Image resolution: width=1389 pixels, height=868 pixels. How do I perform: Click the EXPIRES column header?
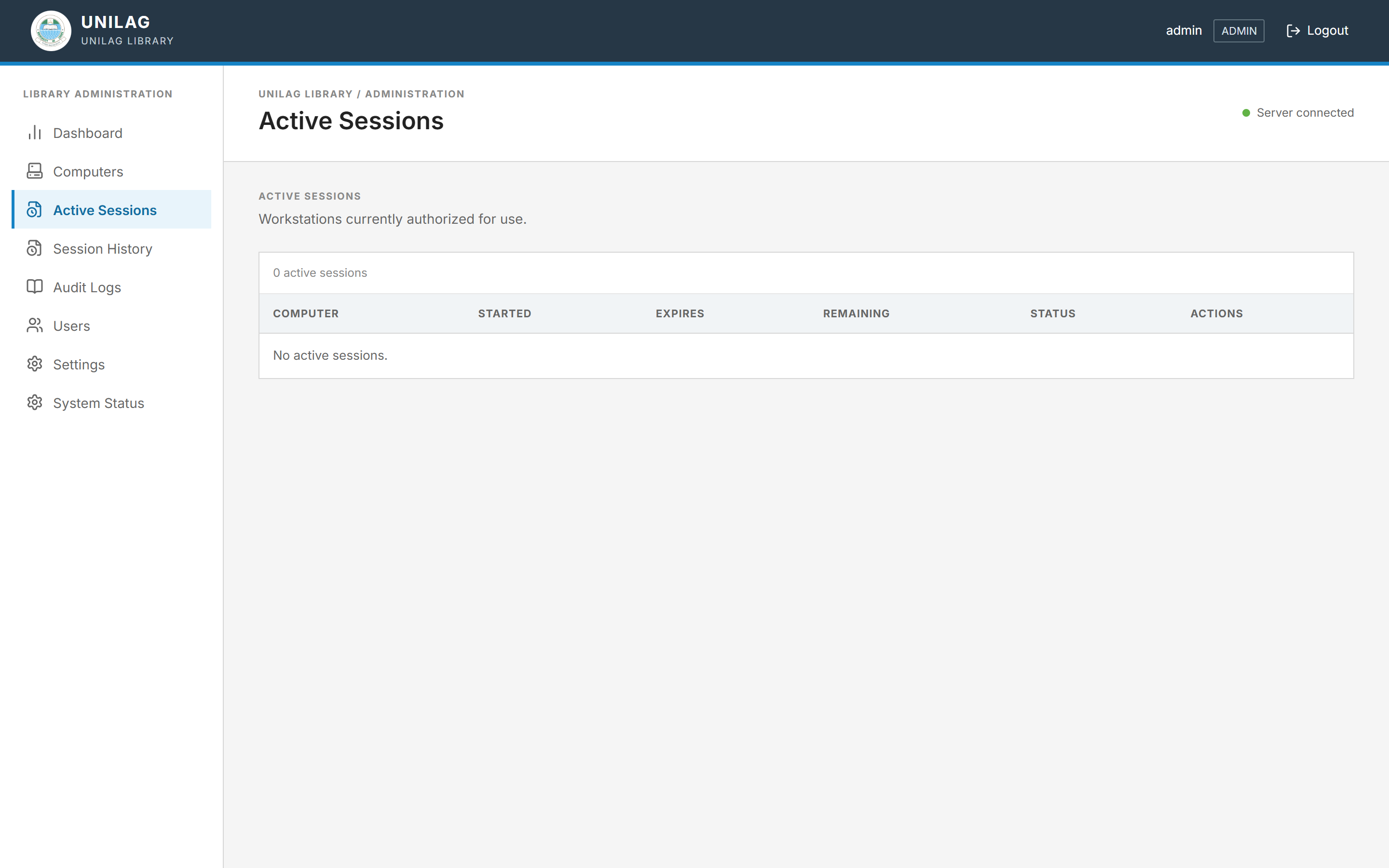point(680,313)
